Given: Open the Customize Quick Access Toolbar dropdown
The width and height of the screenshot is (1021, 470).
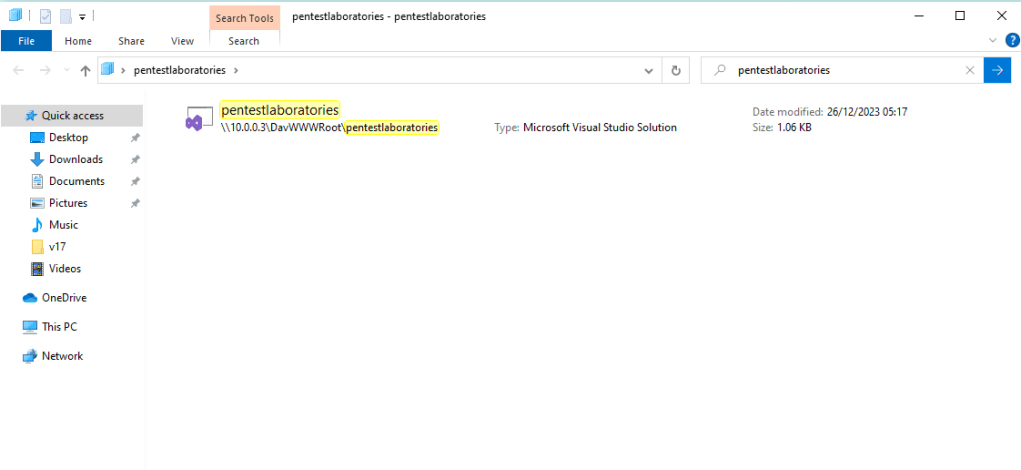Looking at the screenshot, I should pos(82,16).
